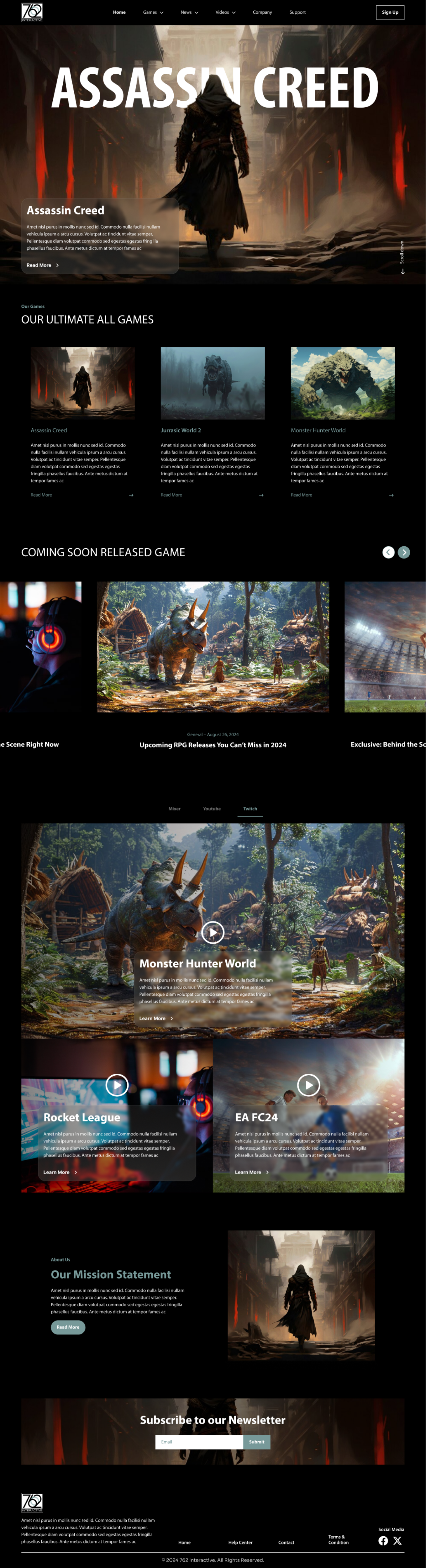Switch to the Mixer tab
Image resolution: width=426 pixels, height=1568 pixels.
(175, 808)
